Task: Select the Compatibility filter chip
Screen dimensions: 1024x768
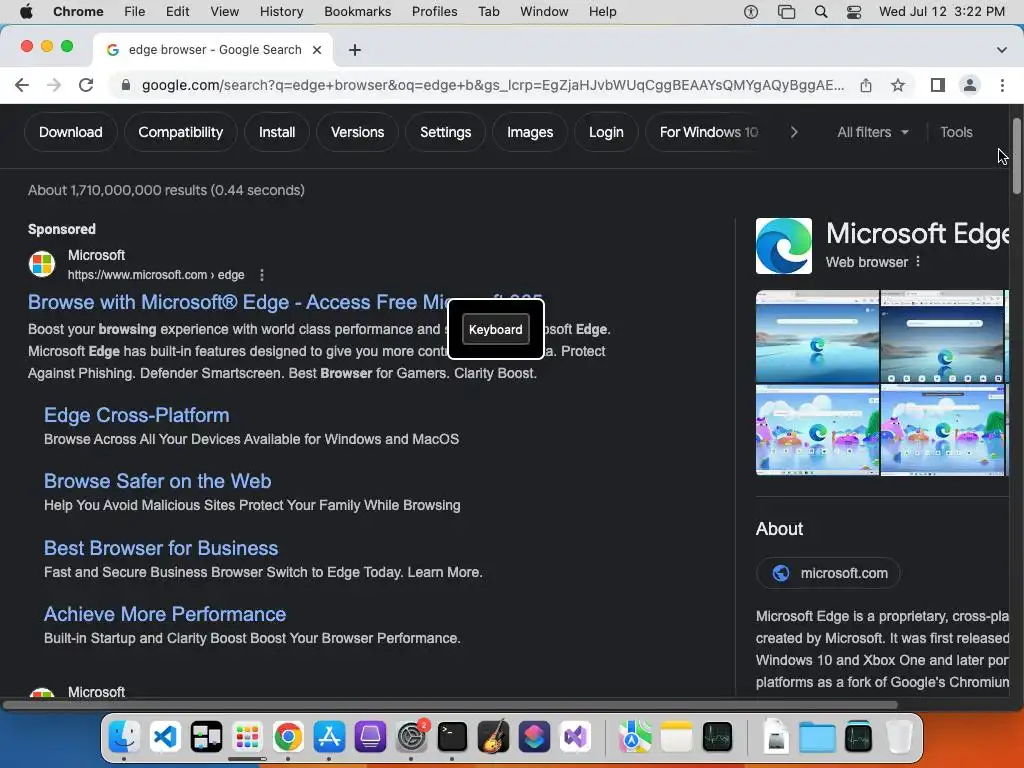Action: click(x=180, y=132)
